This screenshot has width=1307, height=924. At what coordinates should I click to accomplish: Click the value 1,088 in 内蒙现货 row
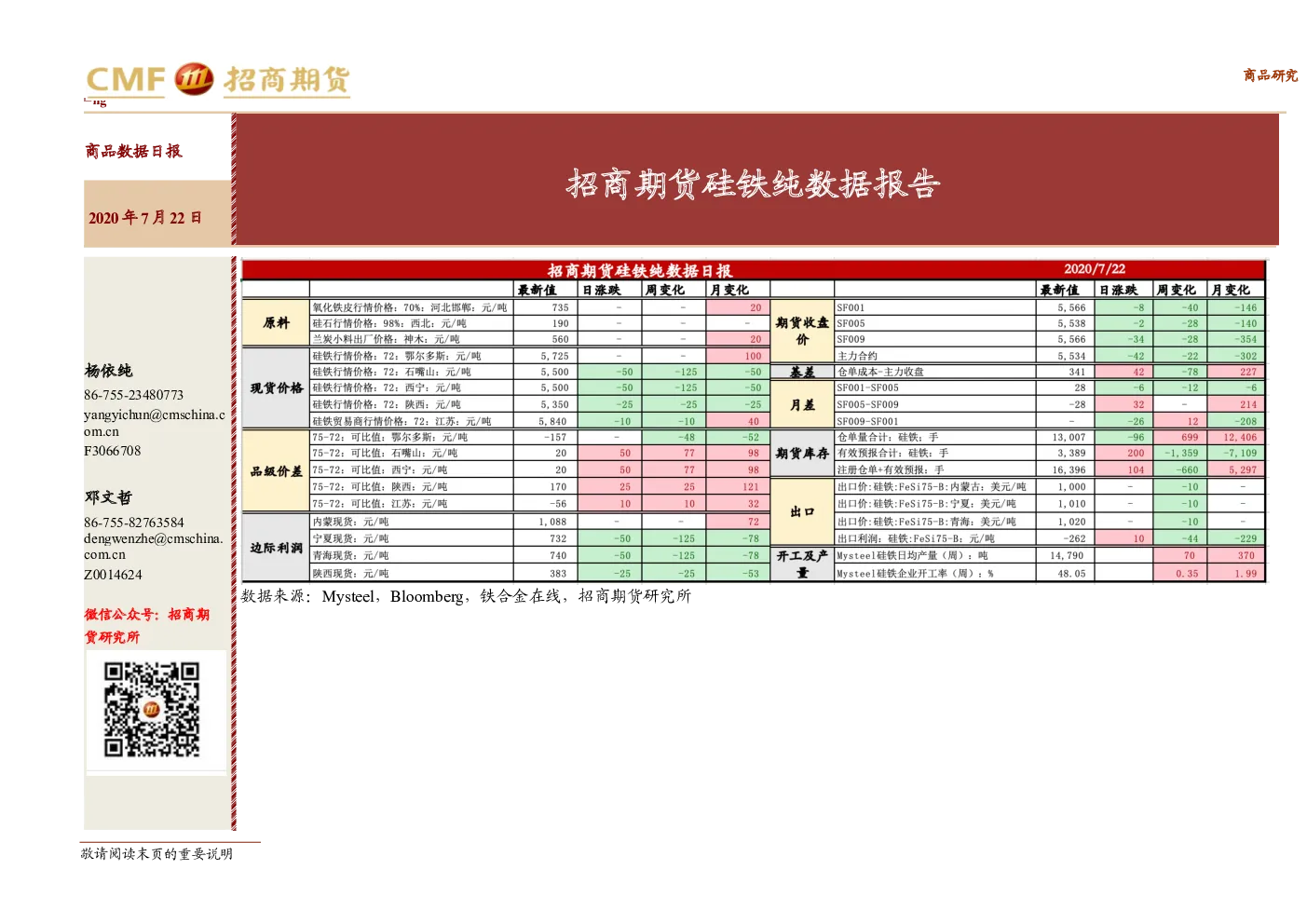click(x=552, y=522)
